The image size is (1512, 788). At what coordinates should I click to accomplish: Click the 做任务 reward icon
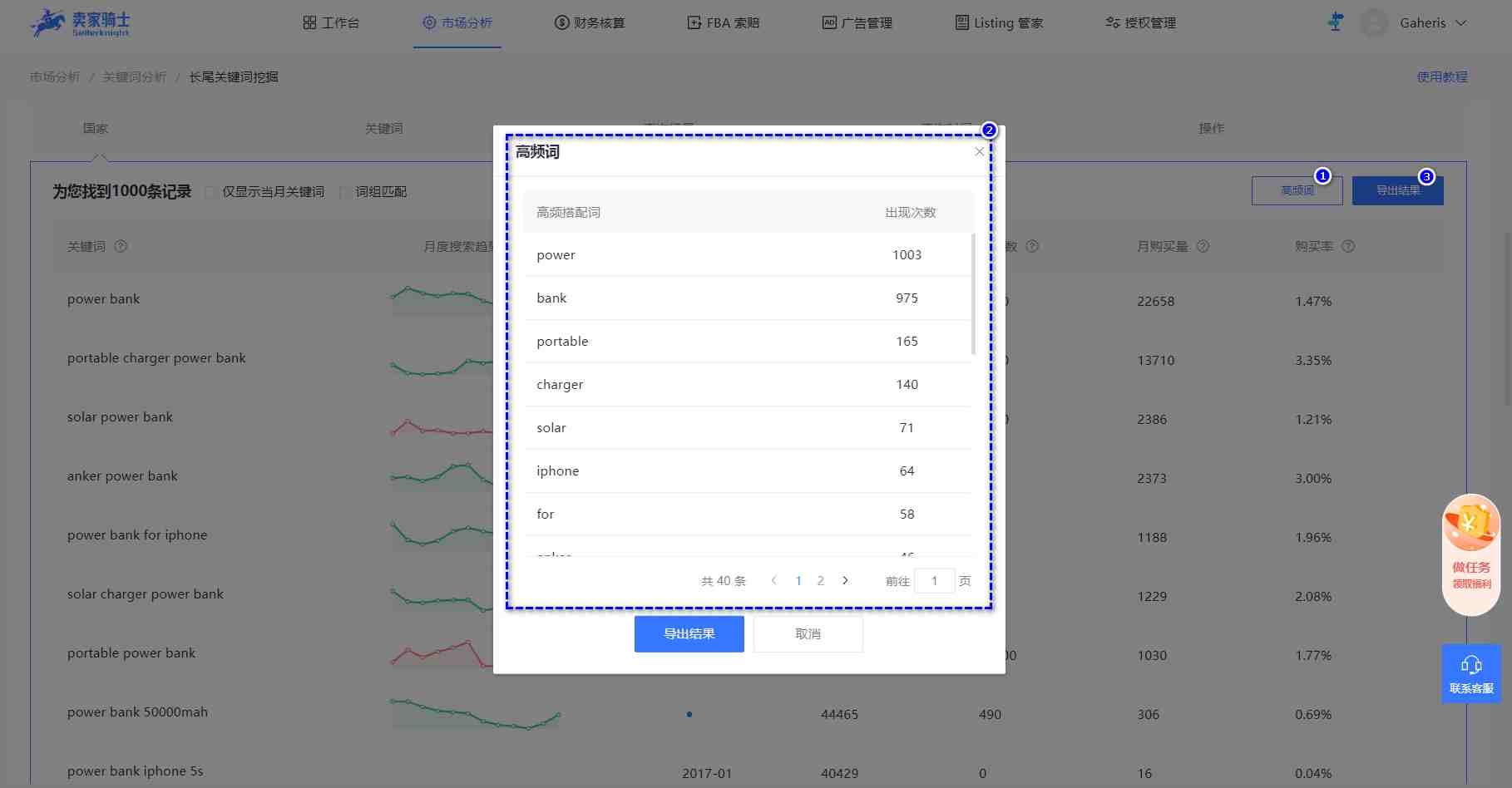click(x=1470, y=554)
